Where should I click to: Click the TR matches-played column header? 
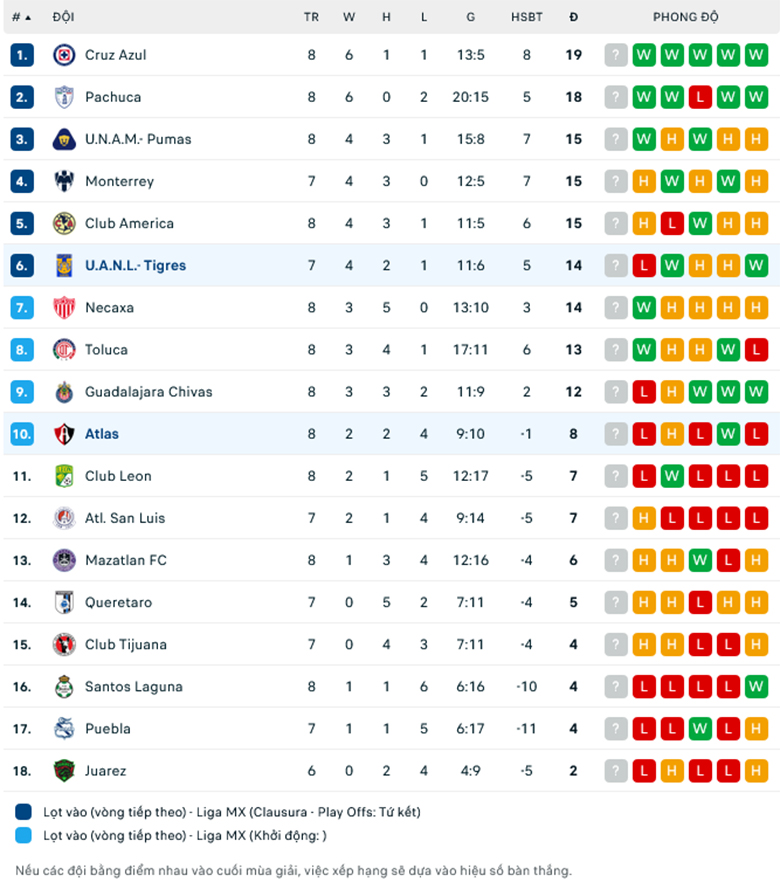(x=311, y=17)
